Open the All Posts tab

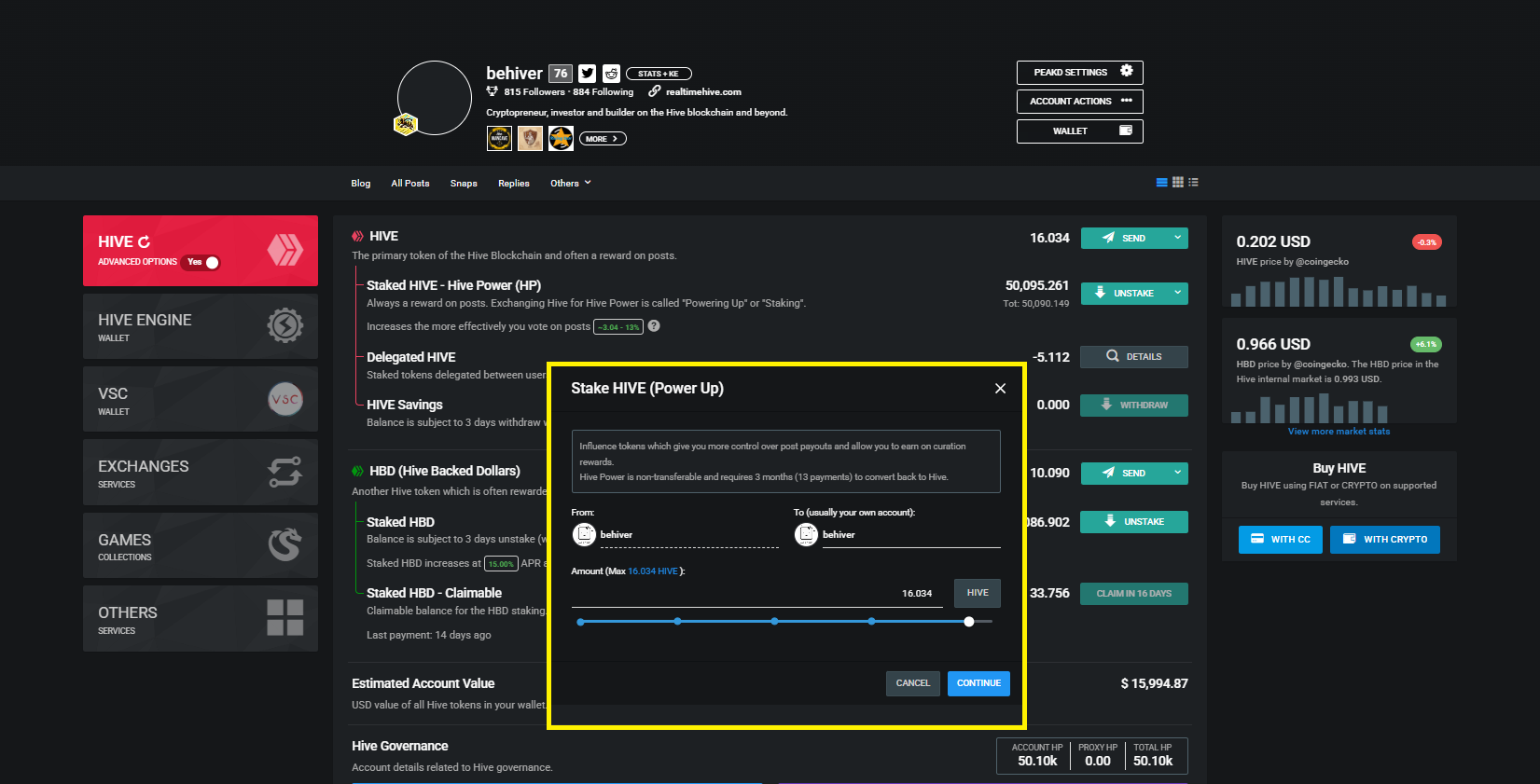(410, 183)
